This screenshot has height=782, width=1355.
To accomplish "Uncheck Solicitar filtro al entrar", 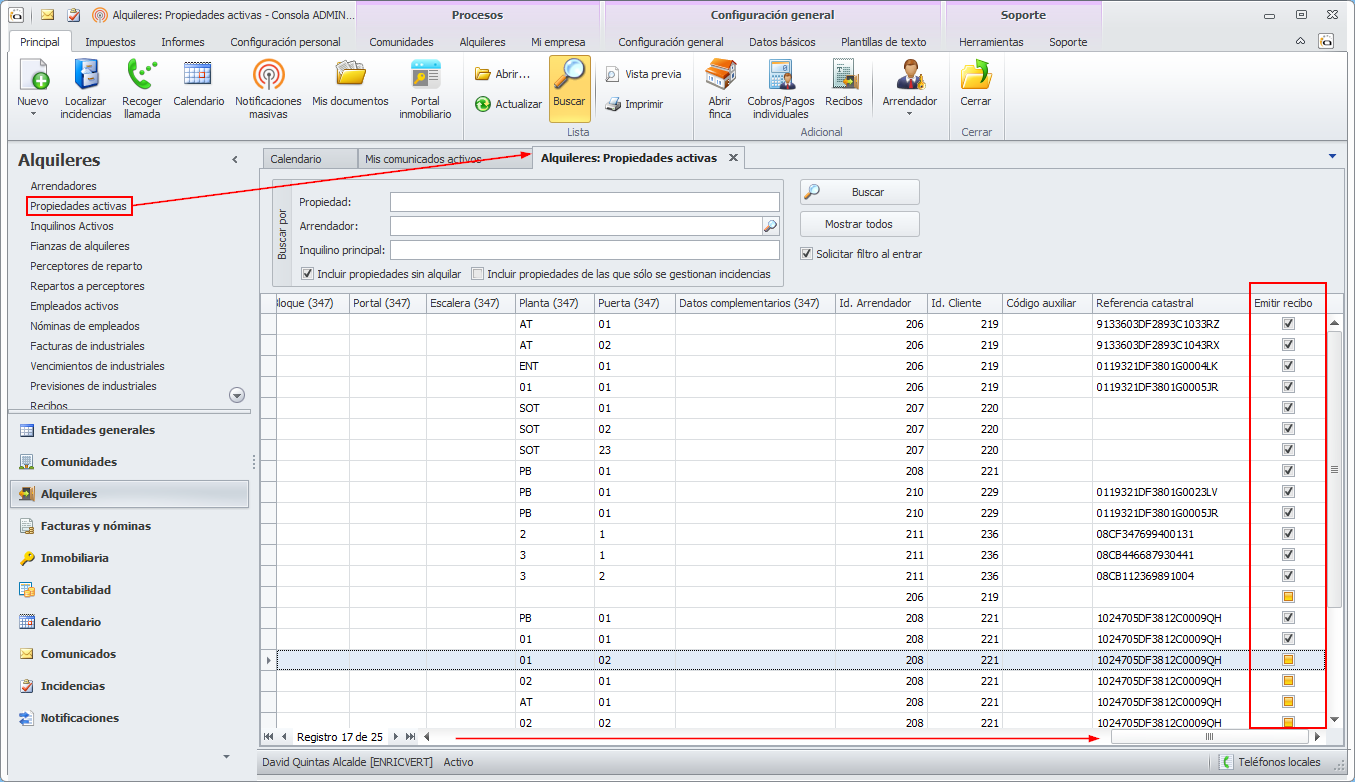I will point(807,254).
